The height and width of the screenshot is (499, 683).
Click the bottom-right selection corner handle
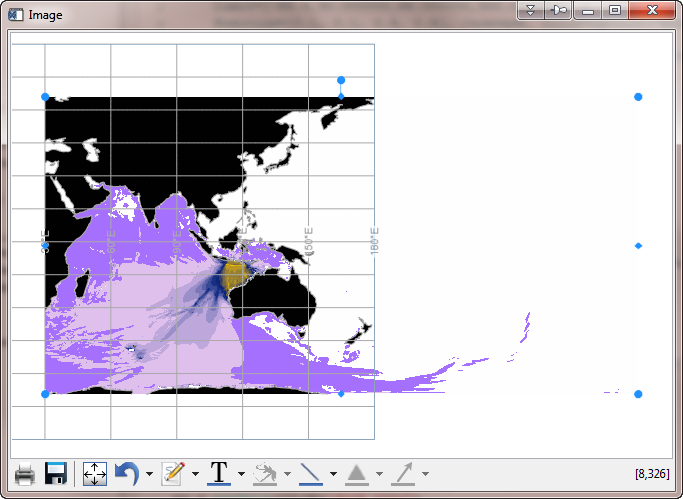(x=638, y=394)
